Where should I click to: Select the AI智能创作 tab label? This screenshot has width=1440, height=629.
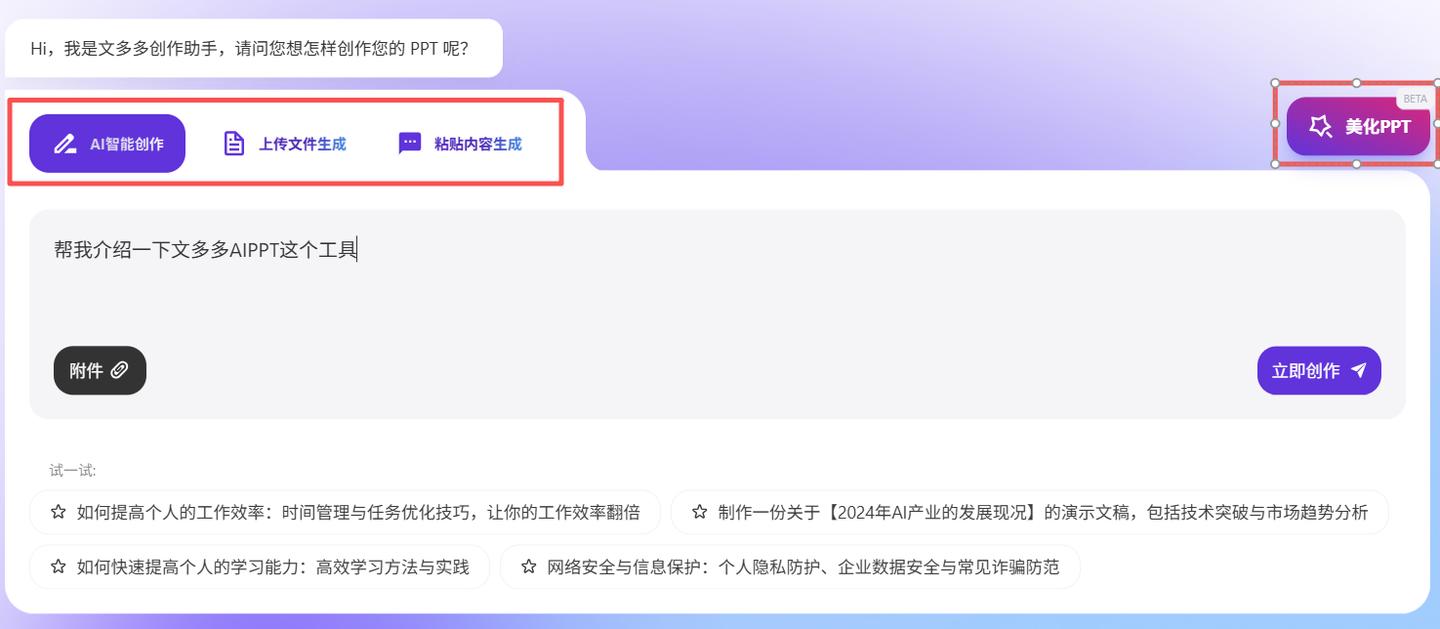tap(127, 144)
